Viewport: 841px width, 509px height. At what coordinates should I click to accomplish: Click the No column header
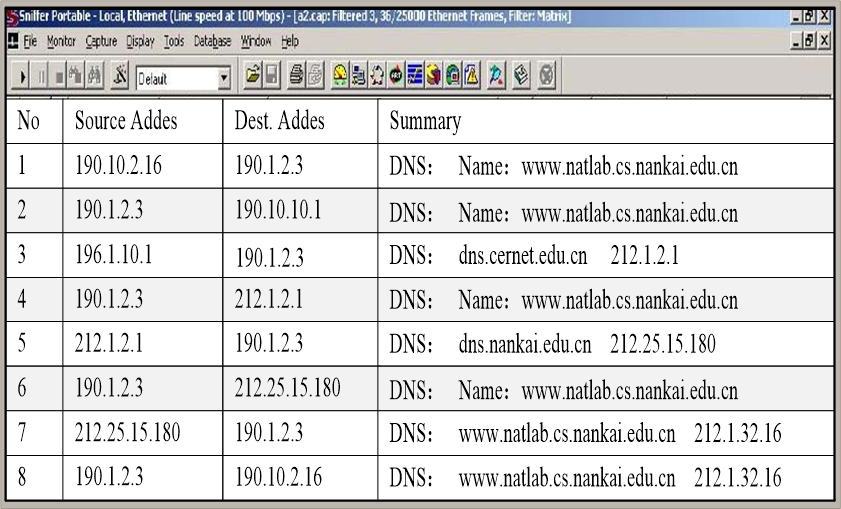(x=34, y=121)
